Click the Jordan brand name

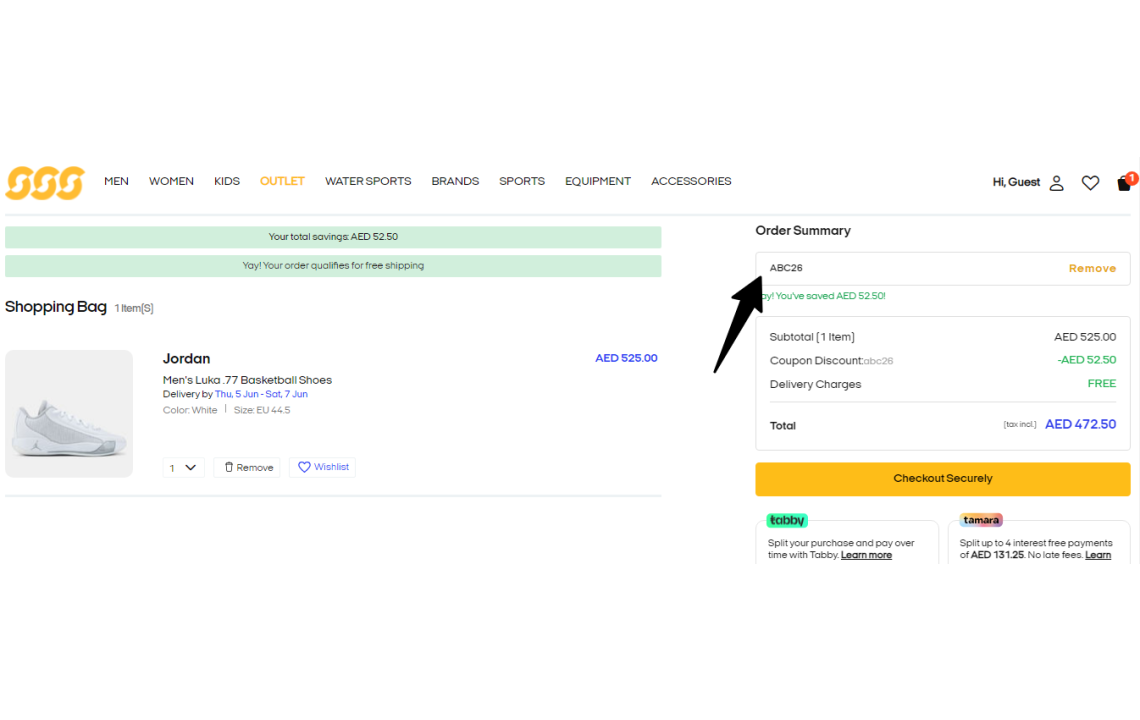[x=186, y=359]
